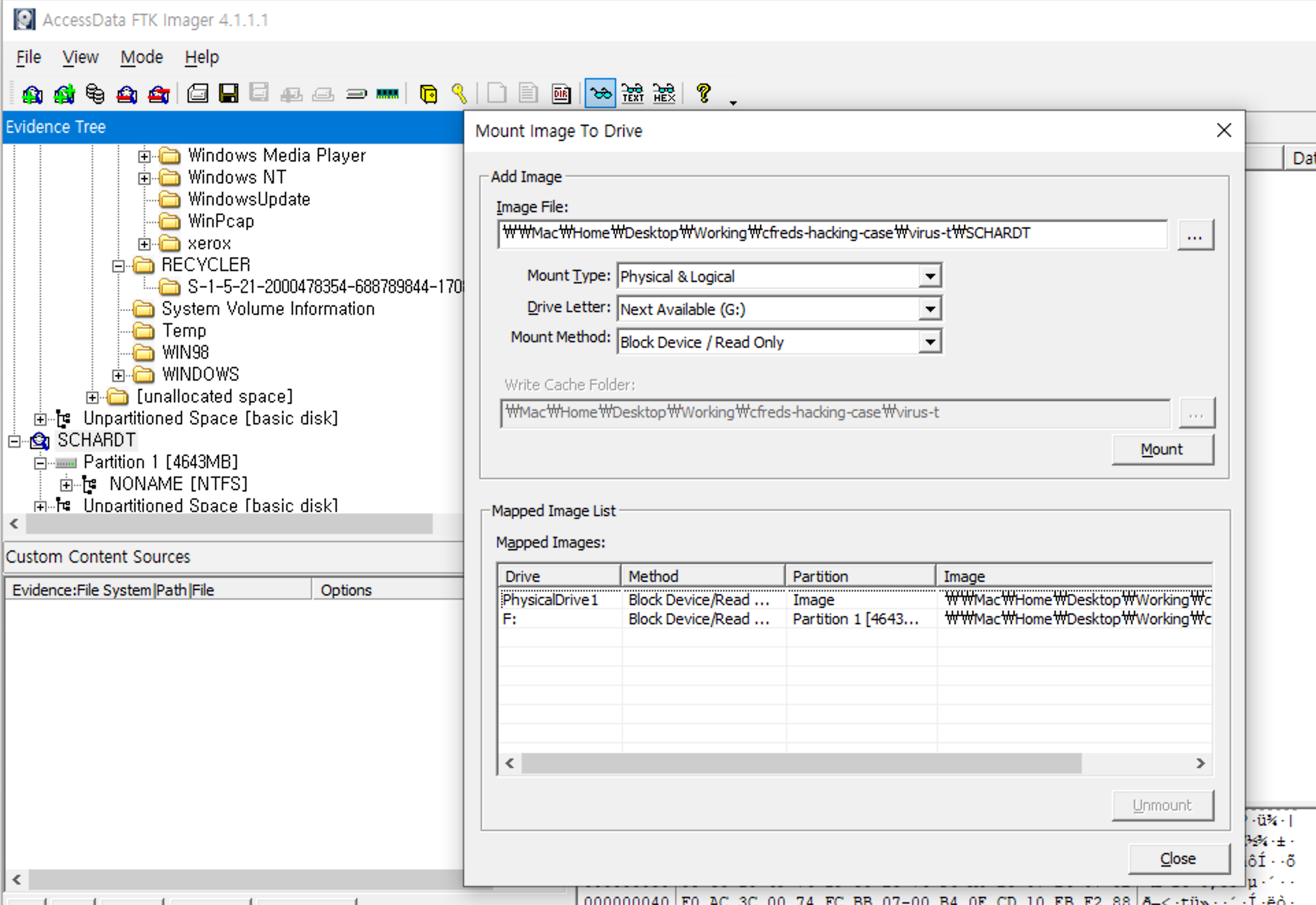The image size is (1316, 905).
Task: Expand the NONAME [NTFS] node
Action: [x=66, y=485]
